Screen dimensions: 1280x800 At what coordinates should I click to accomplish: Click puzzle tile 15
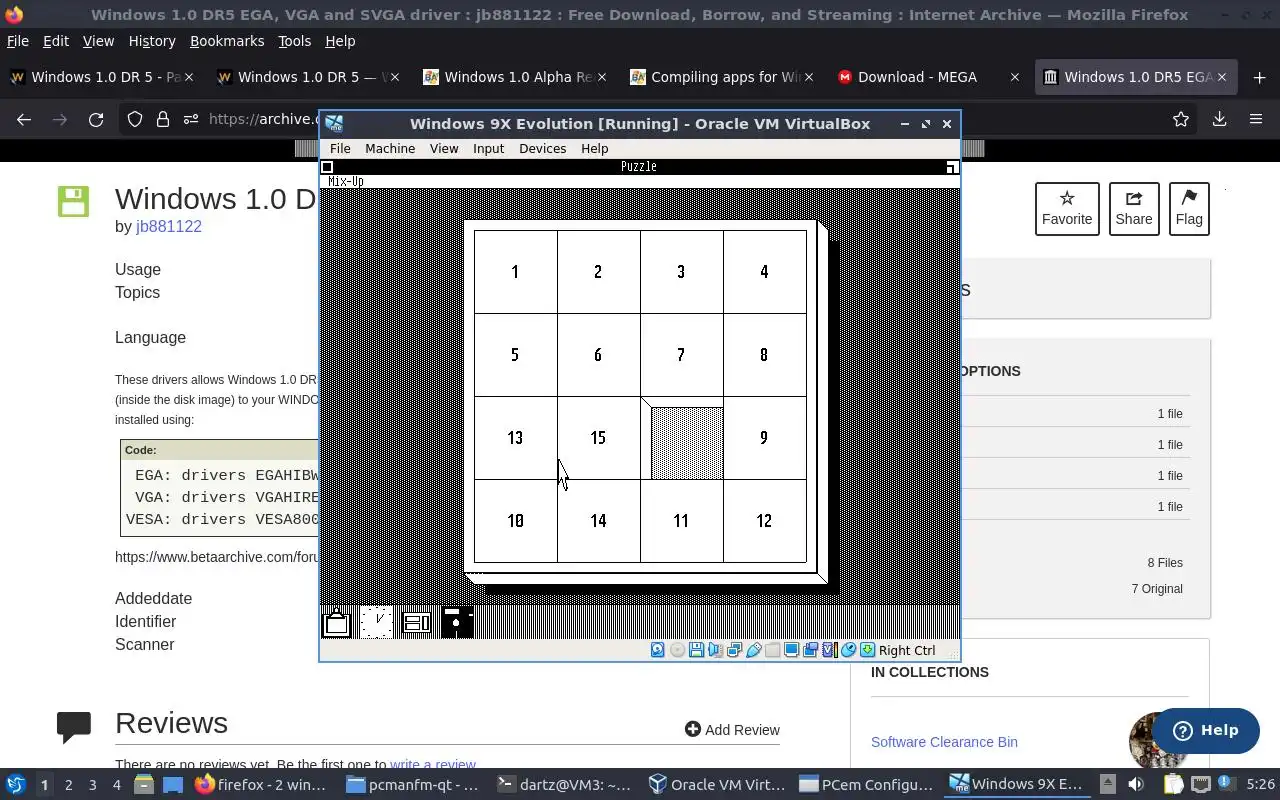pyautogui.click(x=598, y=438)
